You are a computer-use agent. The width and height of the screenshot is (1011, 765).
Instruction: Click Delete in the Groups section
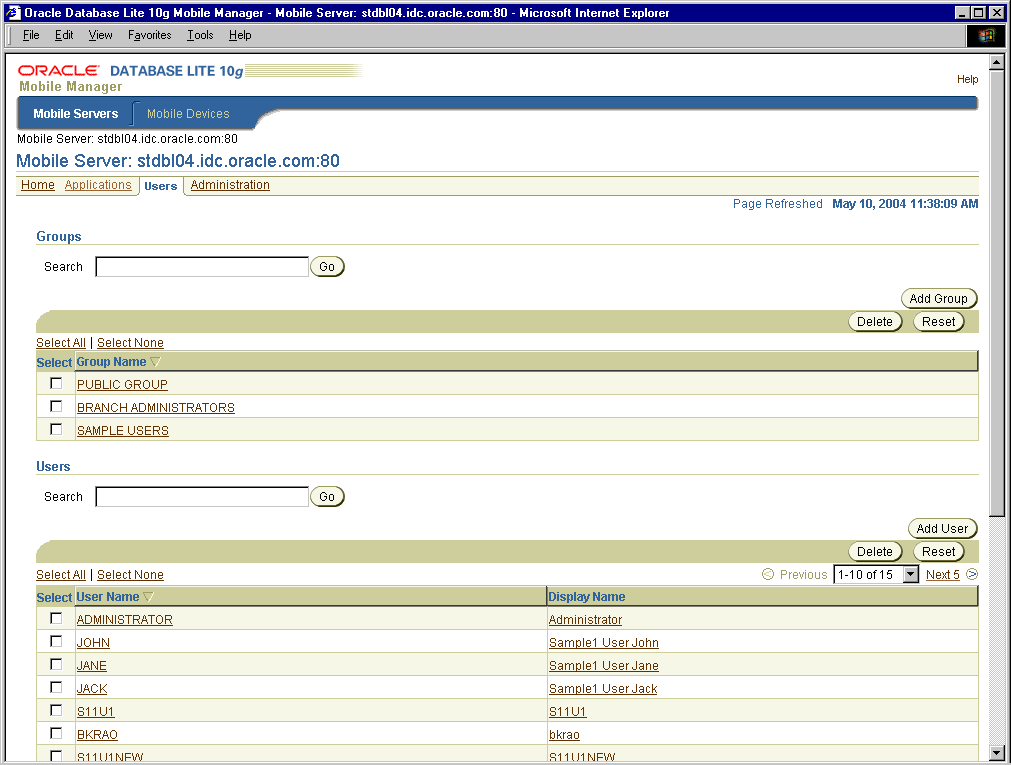pos(875,322)
